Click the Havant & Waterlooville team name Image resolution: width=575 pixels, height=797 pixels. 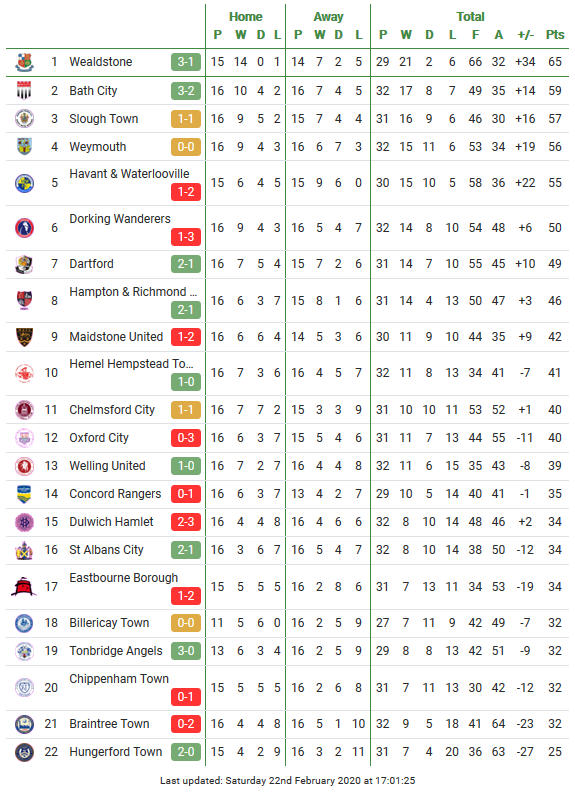[x=129, y=174]
